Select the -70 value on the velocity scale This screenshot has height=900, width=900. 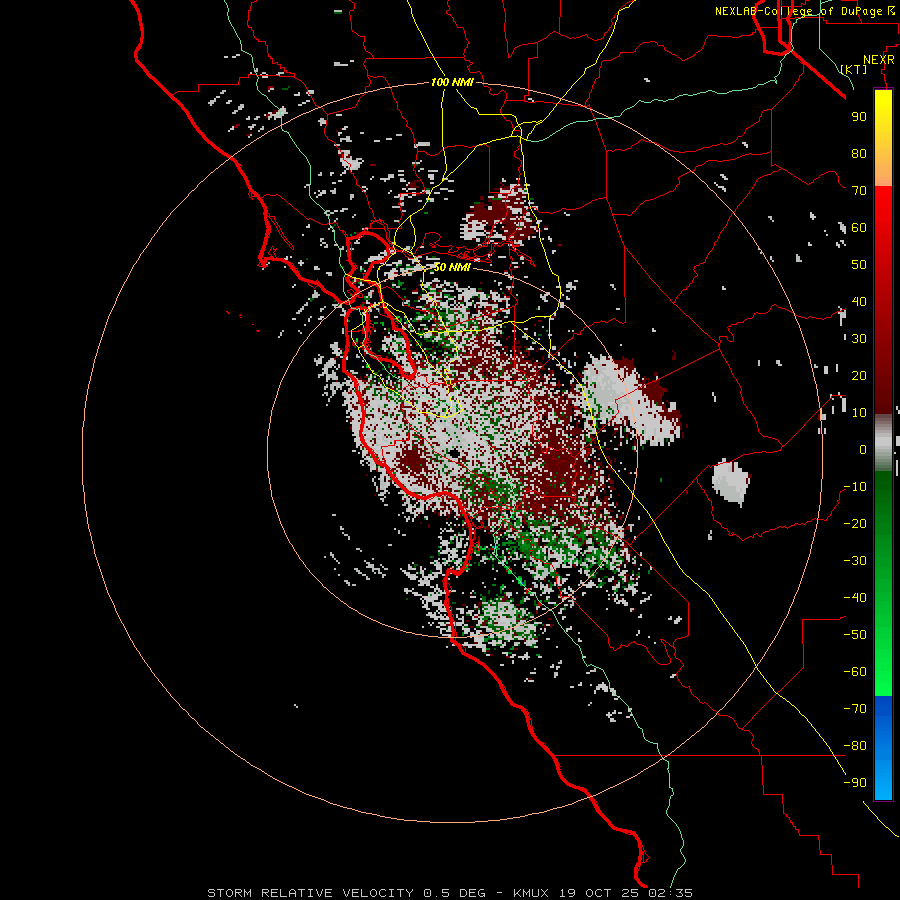click(855, 708)
